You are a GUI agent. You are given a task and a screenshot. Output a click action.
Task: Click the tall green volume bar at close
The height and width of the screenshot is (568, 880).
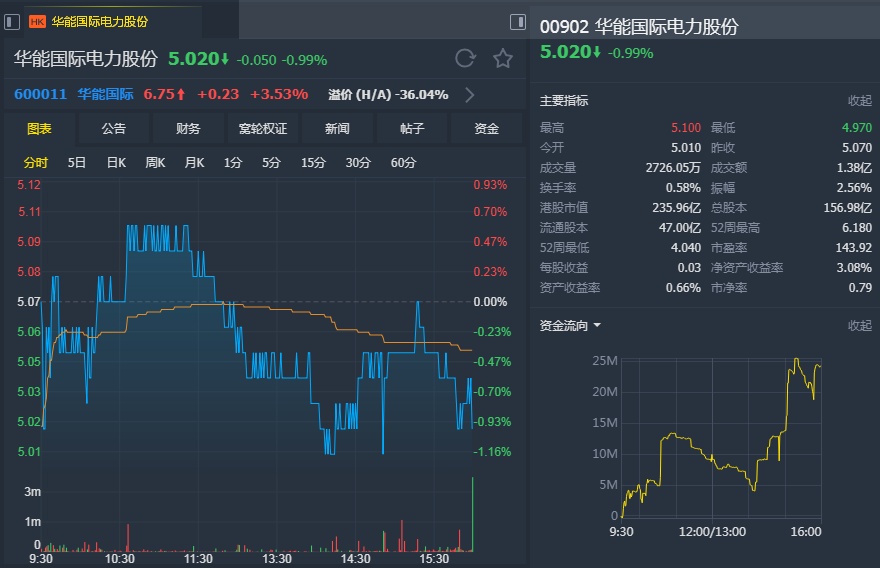473,514
